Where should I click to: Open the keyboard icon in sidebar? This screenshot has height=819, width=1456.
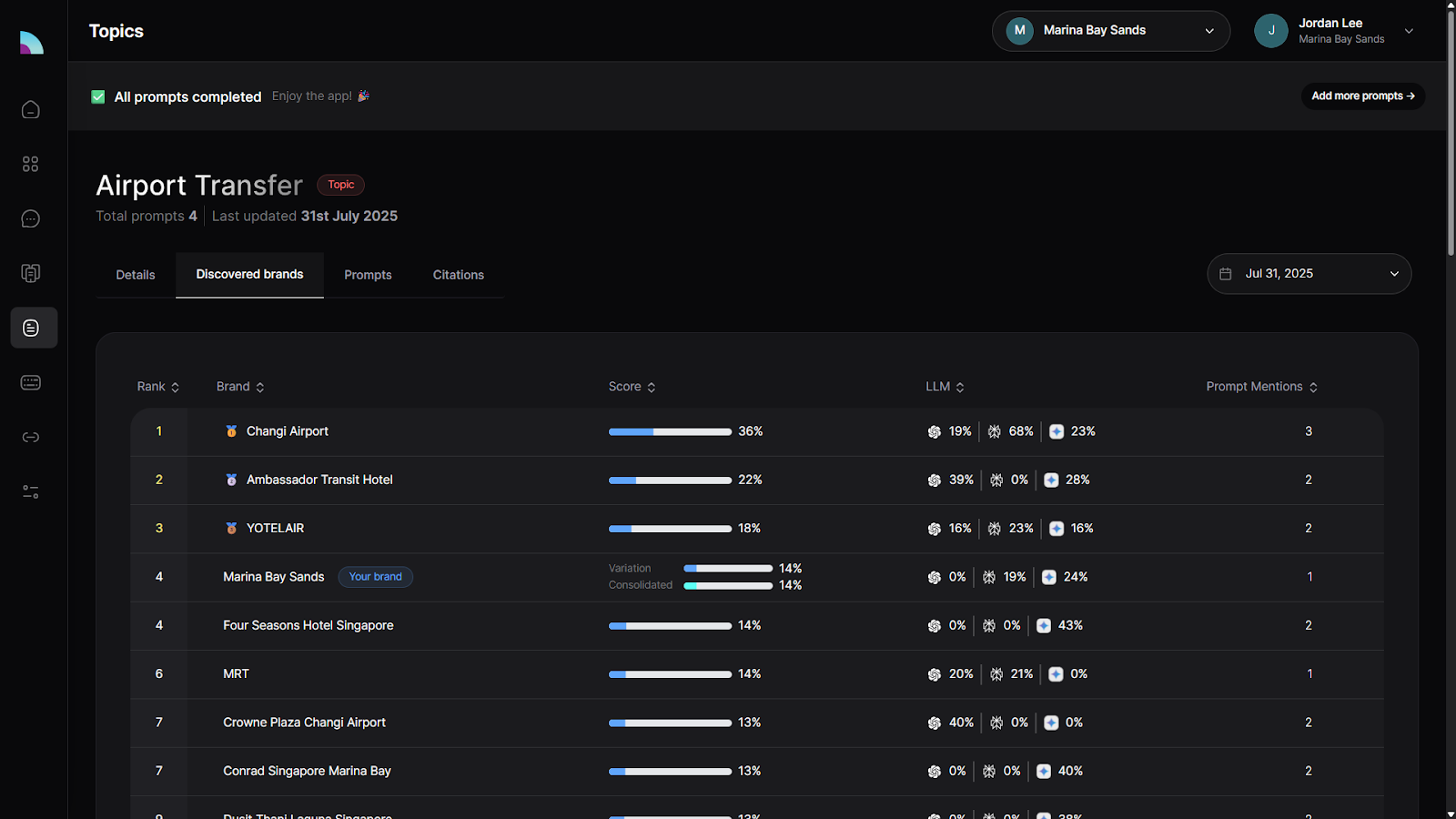point(31,382)
